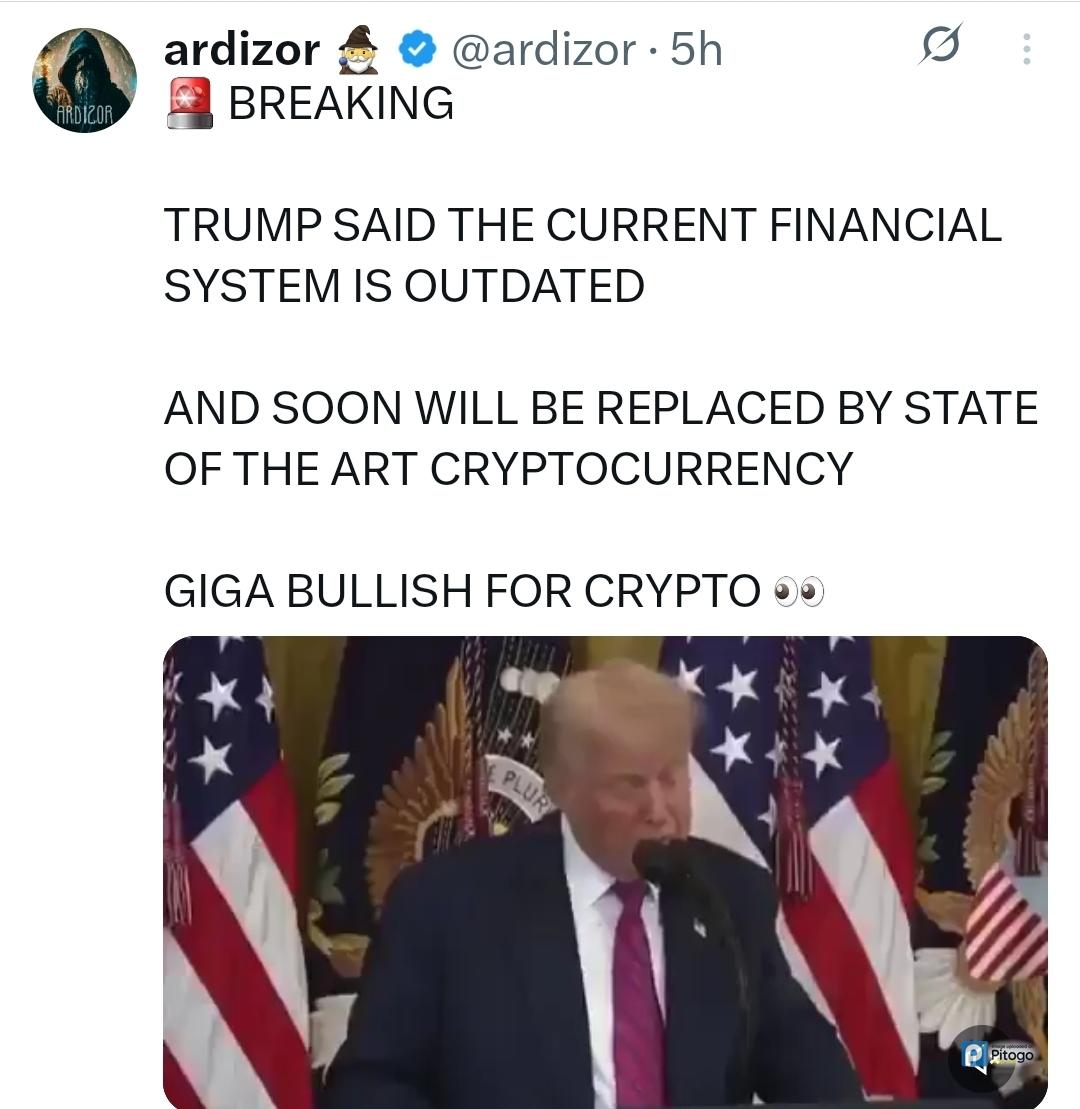Select the REPLACED BY STATE OF THE ART paragraph
The image size is (1080, 1109).
click(601, 439)
